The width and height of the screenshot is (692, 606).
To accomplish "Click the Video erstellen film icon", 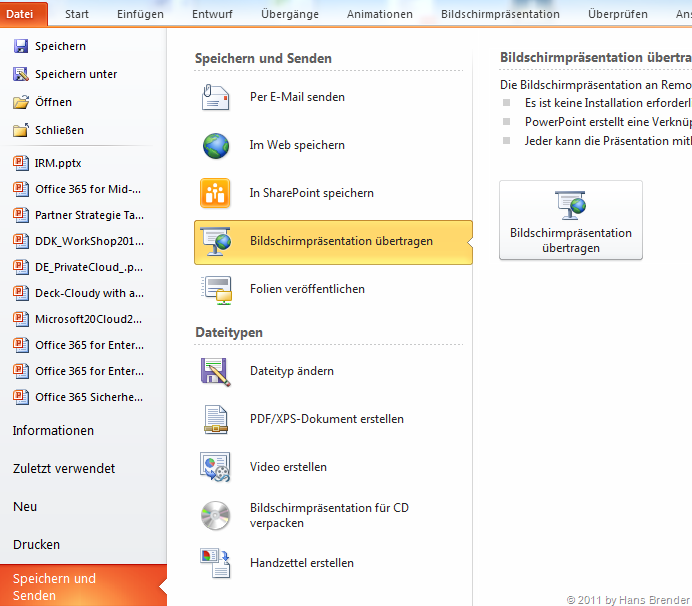I will [216, 467].
